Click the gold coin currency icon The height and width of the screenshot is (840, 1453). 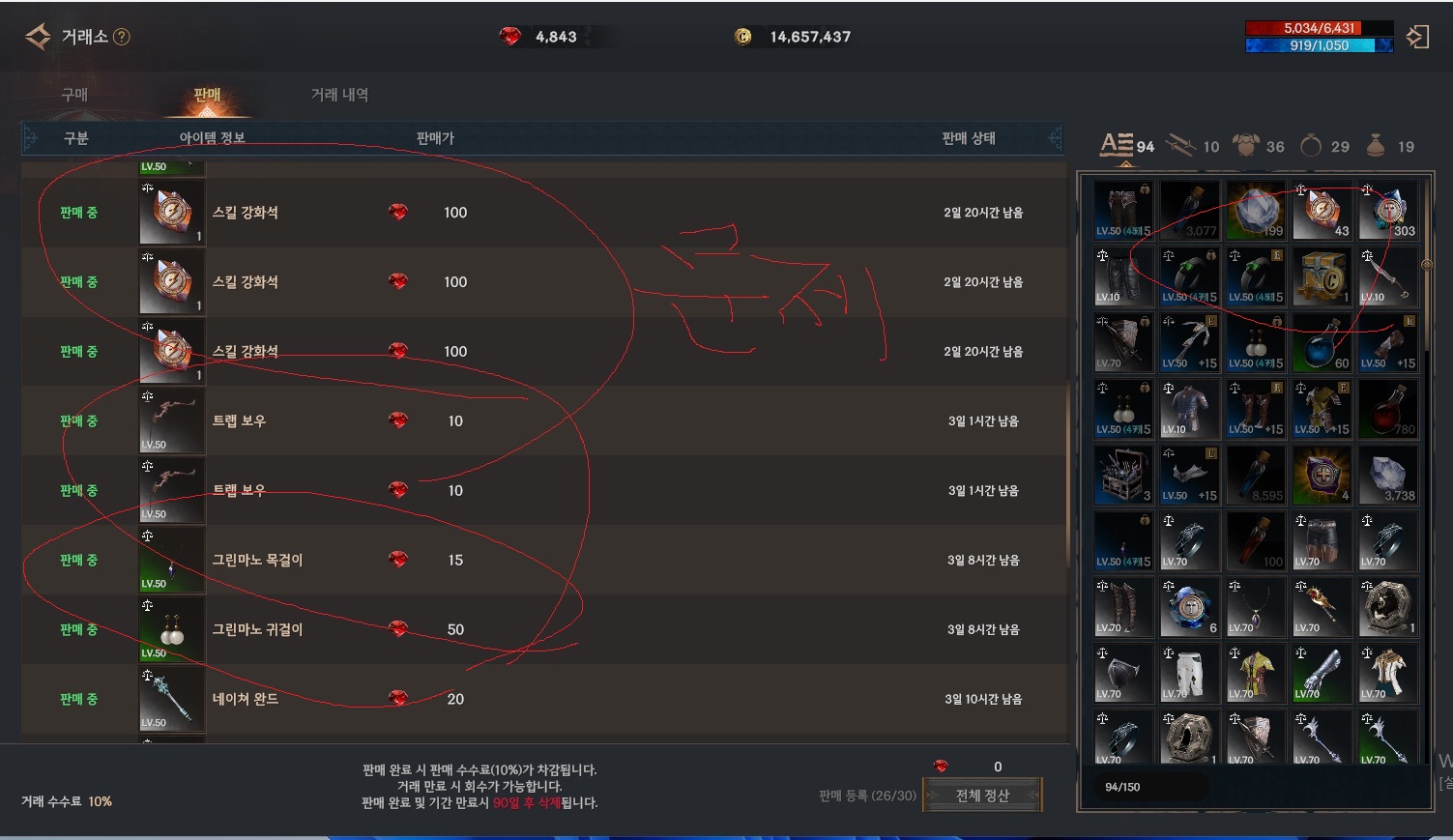(742, 37)
